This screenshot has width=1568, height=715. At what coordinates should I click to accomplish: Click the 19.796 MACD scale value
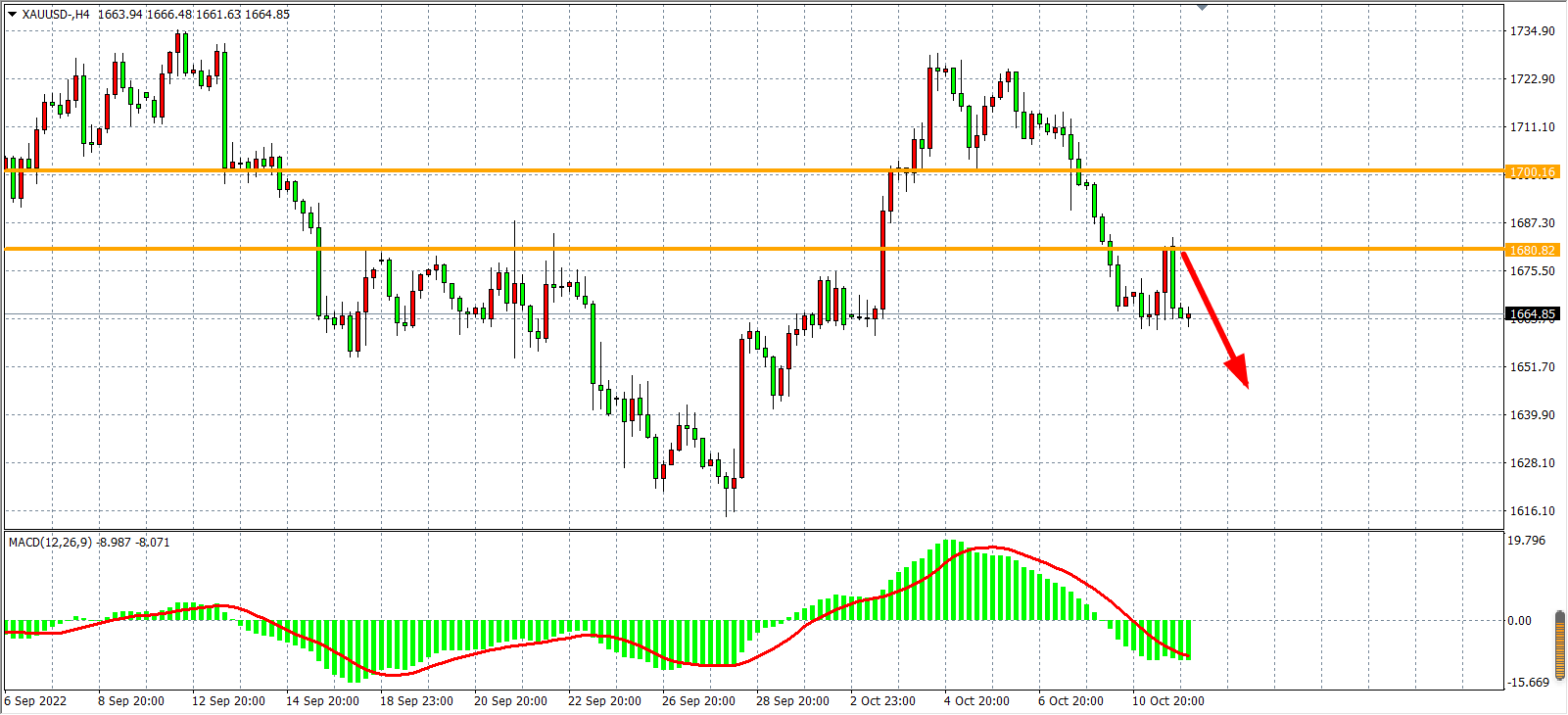coord(1527,541)
